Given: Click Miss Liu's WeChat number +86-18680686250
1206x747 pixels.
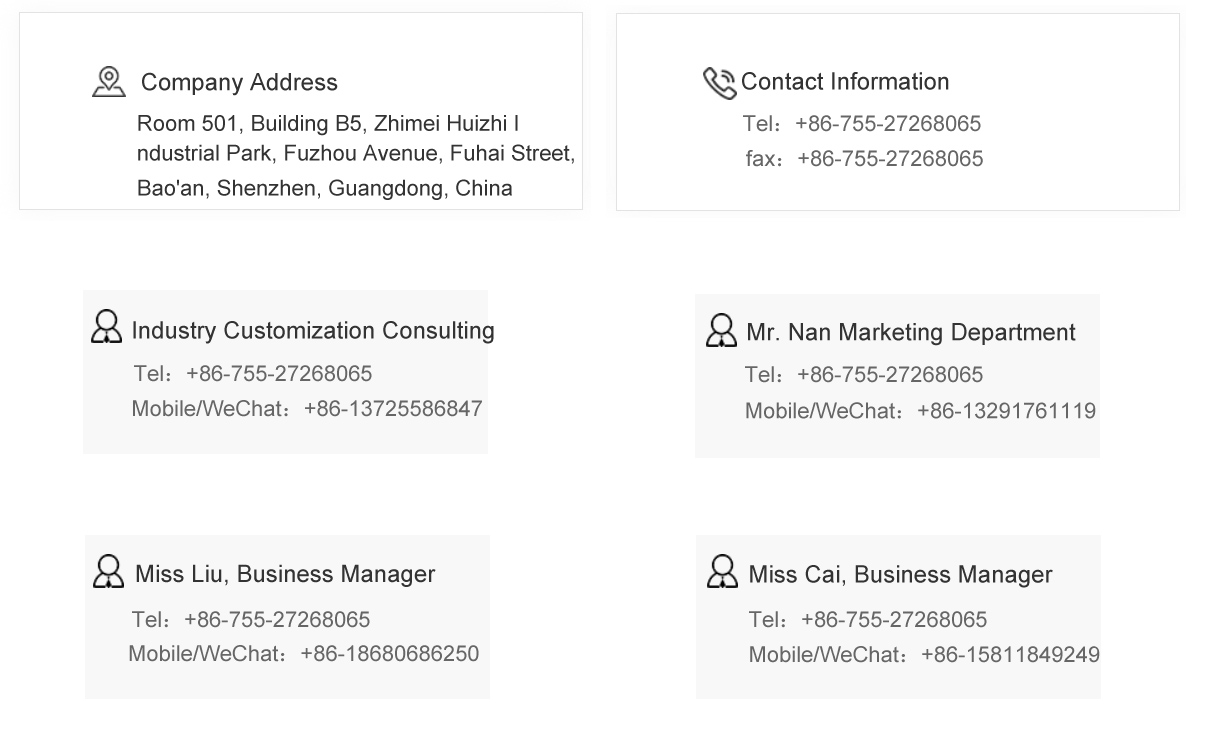Looking at the screenshot, I should (389, 654).
